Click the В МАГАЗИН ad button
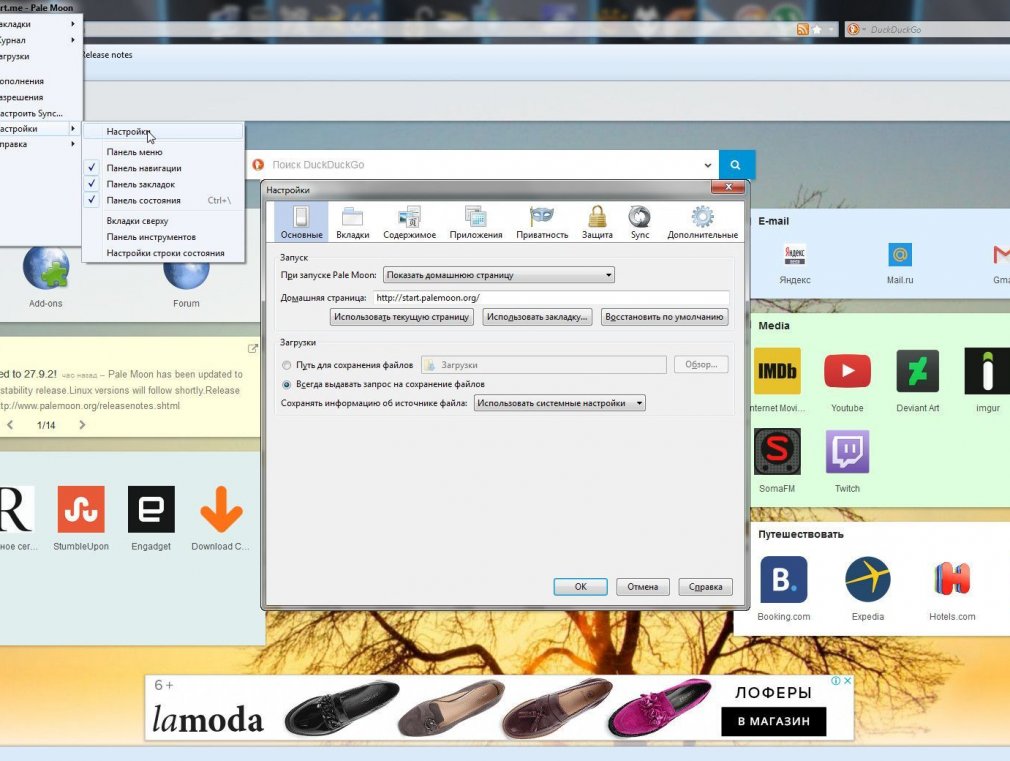The width and height of the screenshot is (1010, 761). click(x=774, y=721)
